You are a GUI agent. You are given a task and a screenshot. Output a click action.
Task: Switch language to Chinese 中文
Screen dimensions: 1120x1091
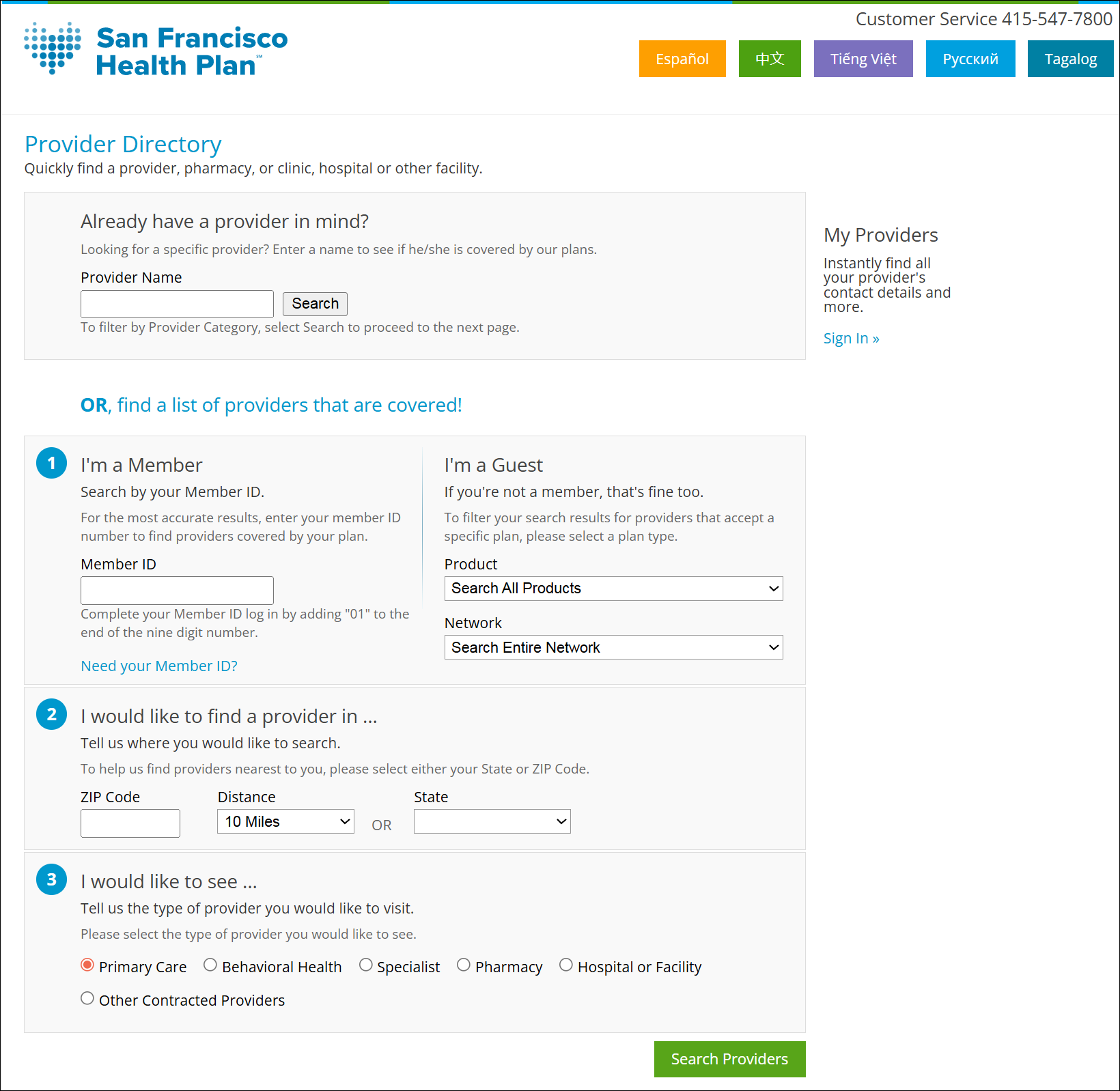coord(769,59)
